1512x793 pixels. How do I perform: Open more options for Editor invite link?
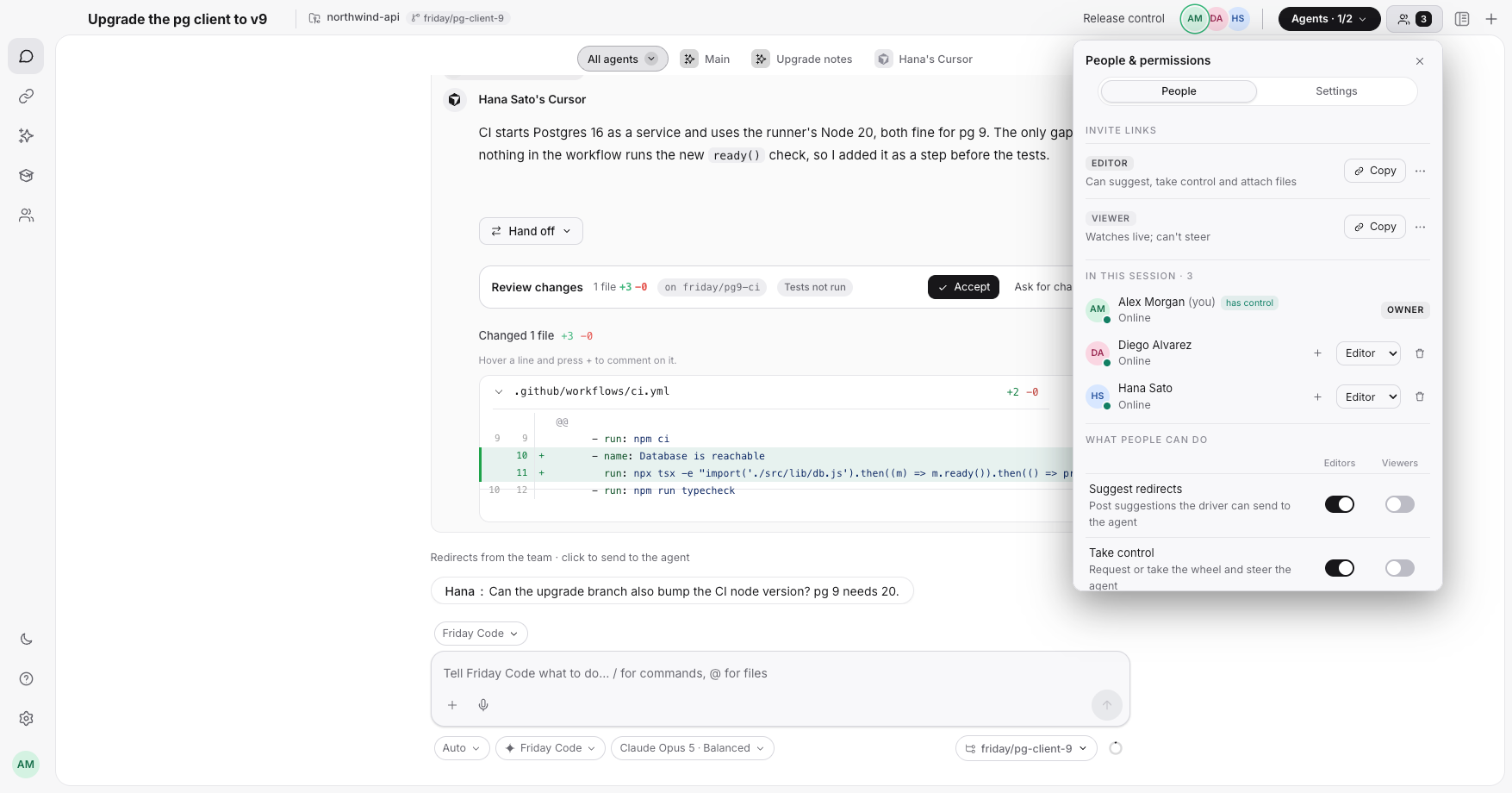[1420, 171]
